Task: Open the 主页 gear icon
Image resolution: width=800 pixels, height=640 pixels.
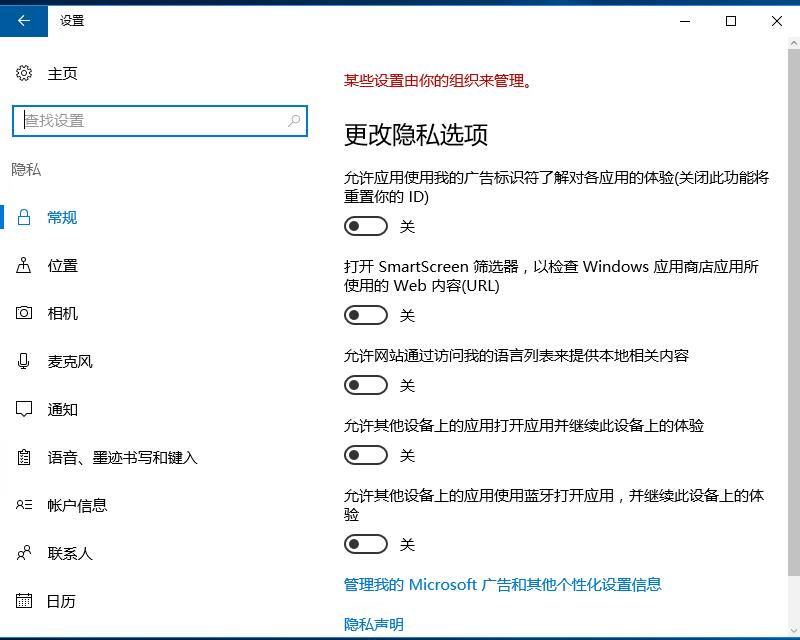Action: [x=23, y=73]
